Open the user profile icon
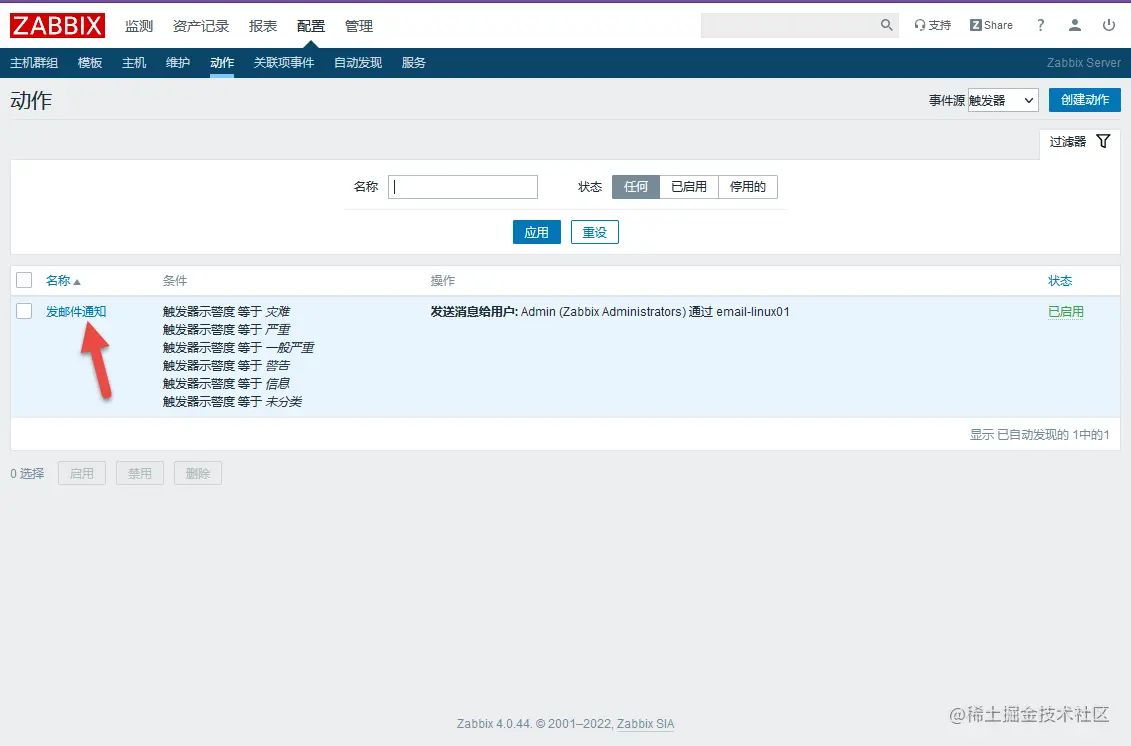The width and height of the screenshot is (1131, 746). tap(1075, 25)
